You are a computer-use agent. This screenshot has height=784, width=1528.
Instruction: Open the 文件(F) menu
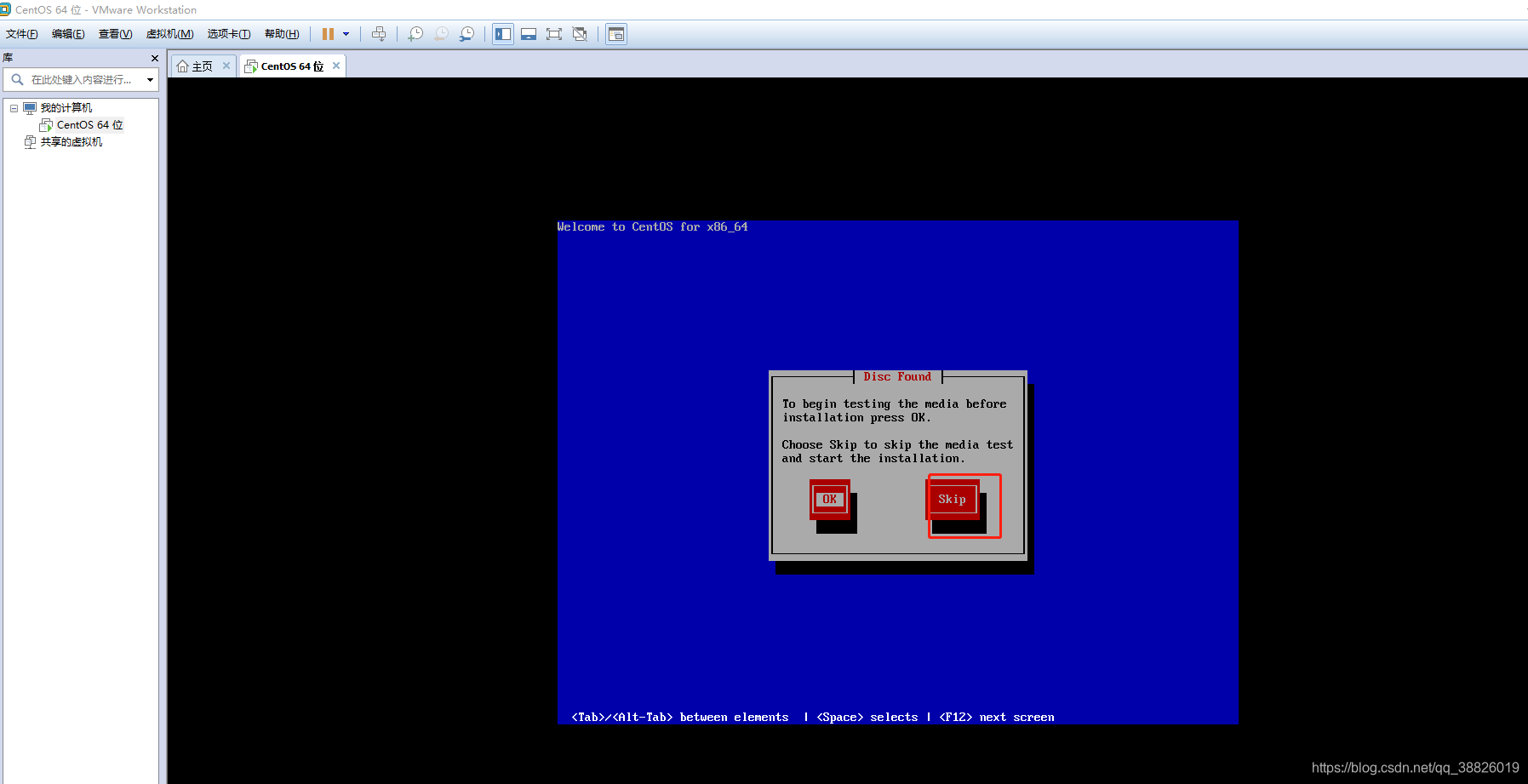(x=22, y=34)
